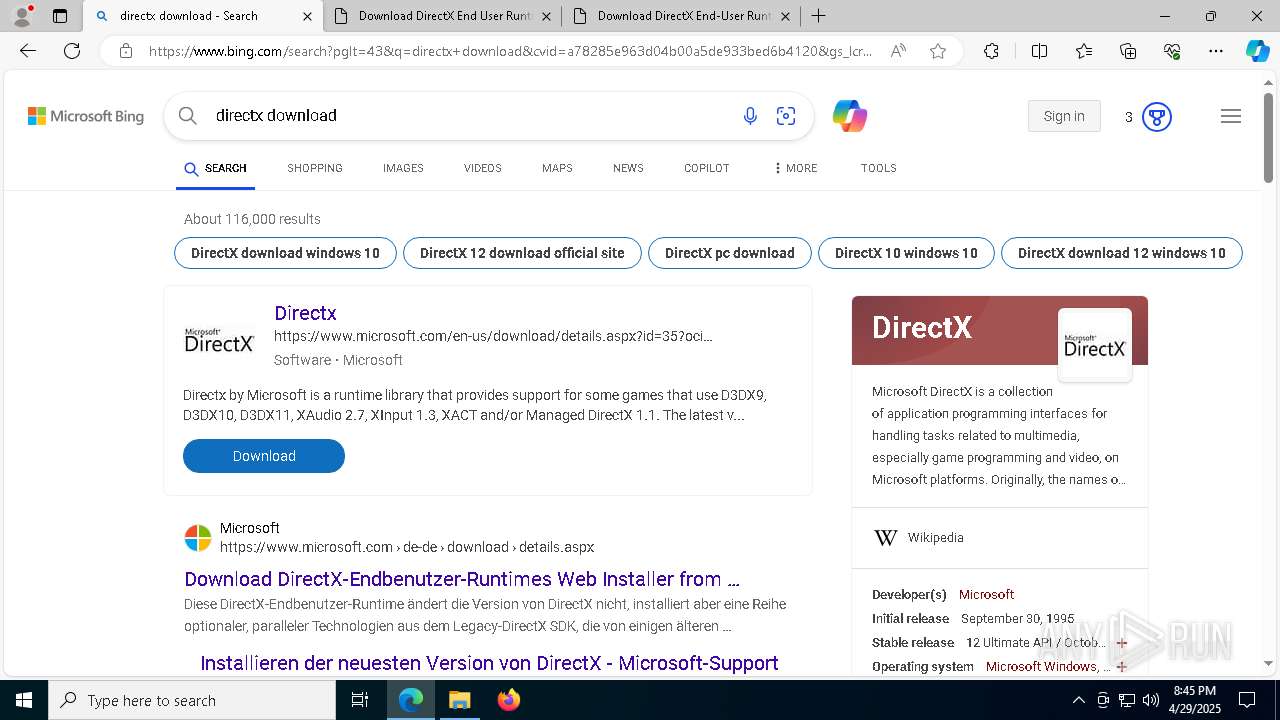Open a new tab with plus icon
1280x720 pixels.
point(818,16)
